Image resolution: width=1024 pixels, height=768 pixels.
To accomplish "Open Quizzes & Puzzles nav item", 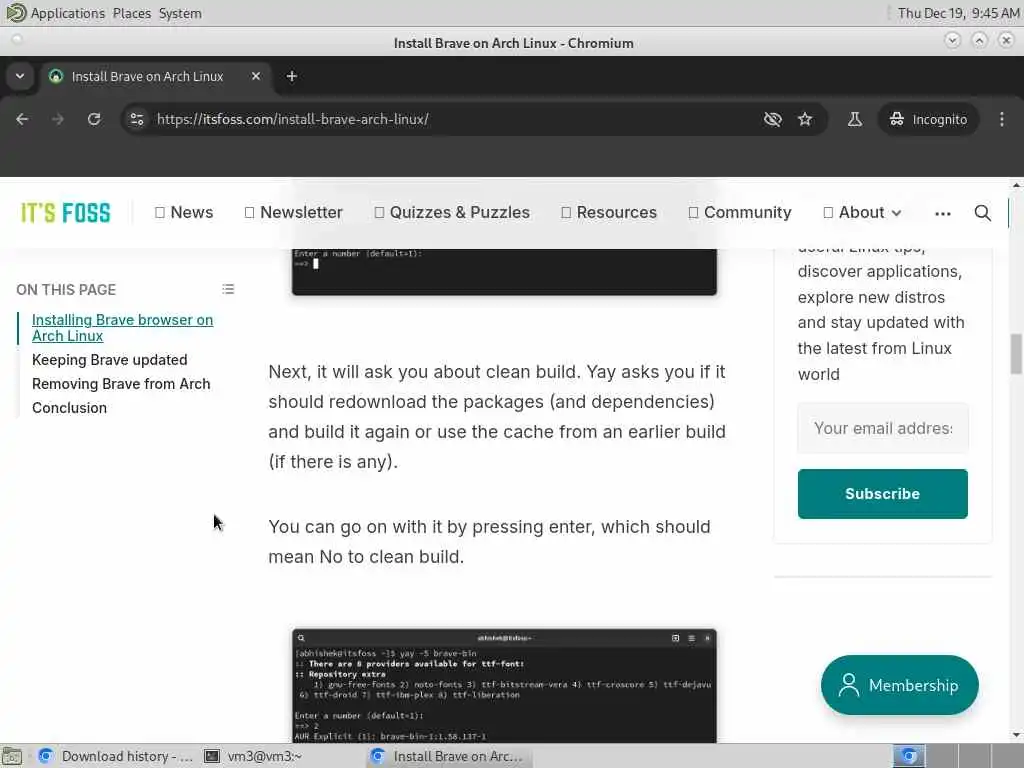I will pyautogui.click(x=452, y=212).
